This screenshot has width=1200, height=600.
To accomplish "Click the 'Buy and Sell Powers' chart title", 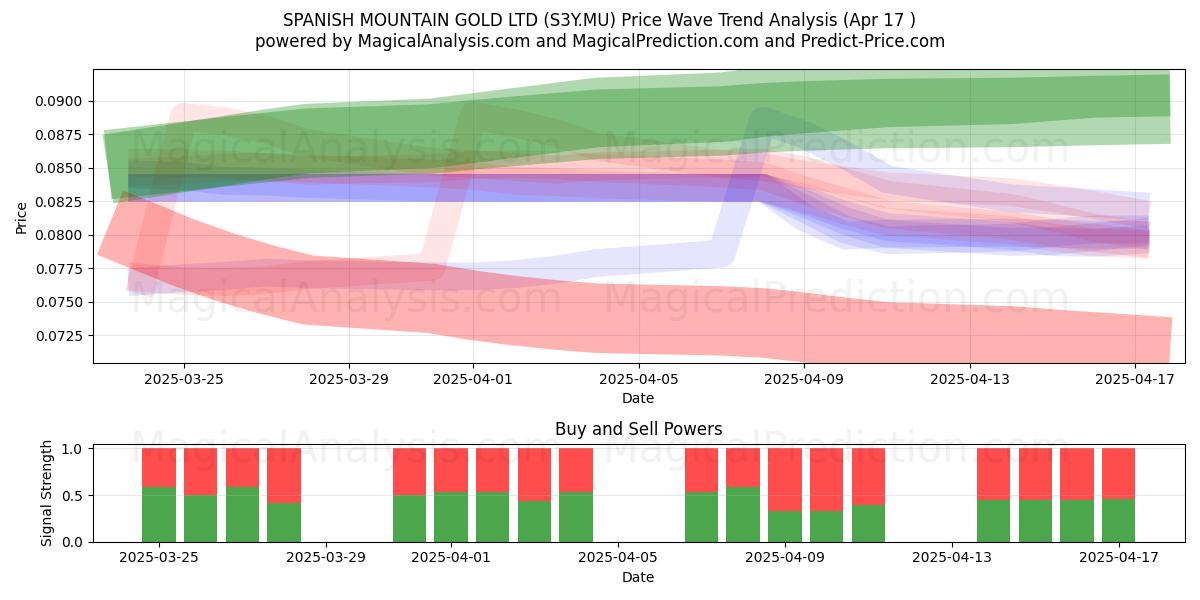I will click(x=638, y=429).
